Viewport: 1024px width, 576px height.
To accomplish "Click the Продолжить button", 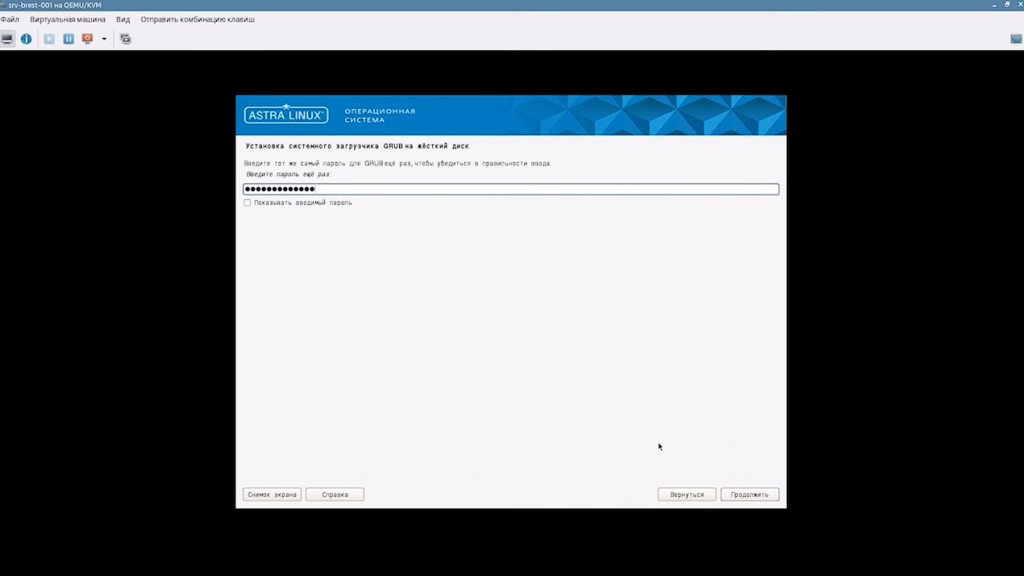I will 749,495.
